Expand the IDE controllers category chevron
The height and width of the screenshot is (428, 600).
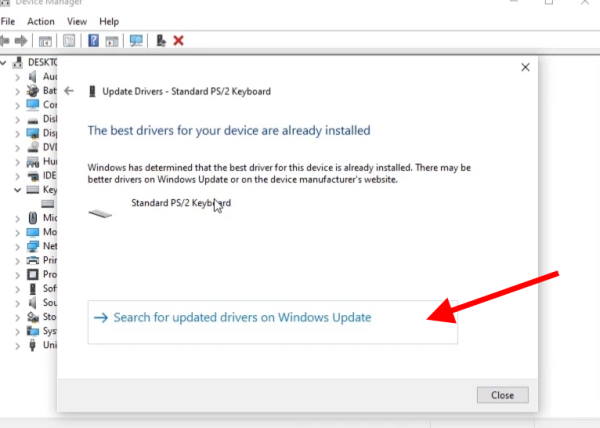pos(18,176)
